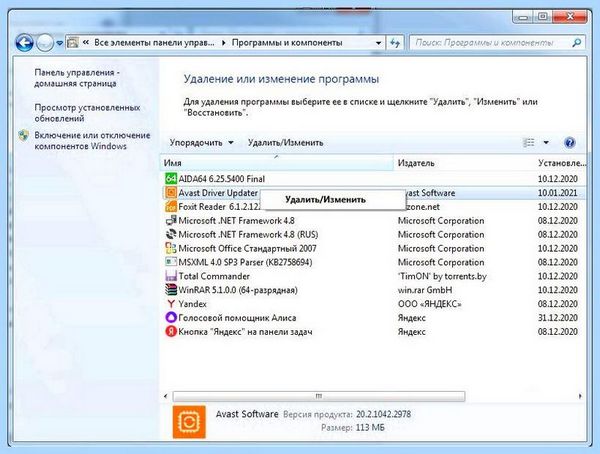600x454 pixels.
Task: Open the view installed updates link
Action: pos(87,113)
